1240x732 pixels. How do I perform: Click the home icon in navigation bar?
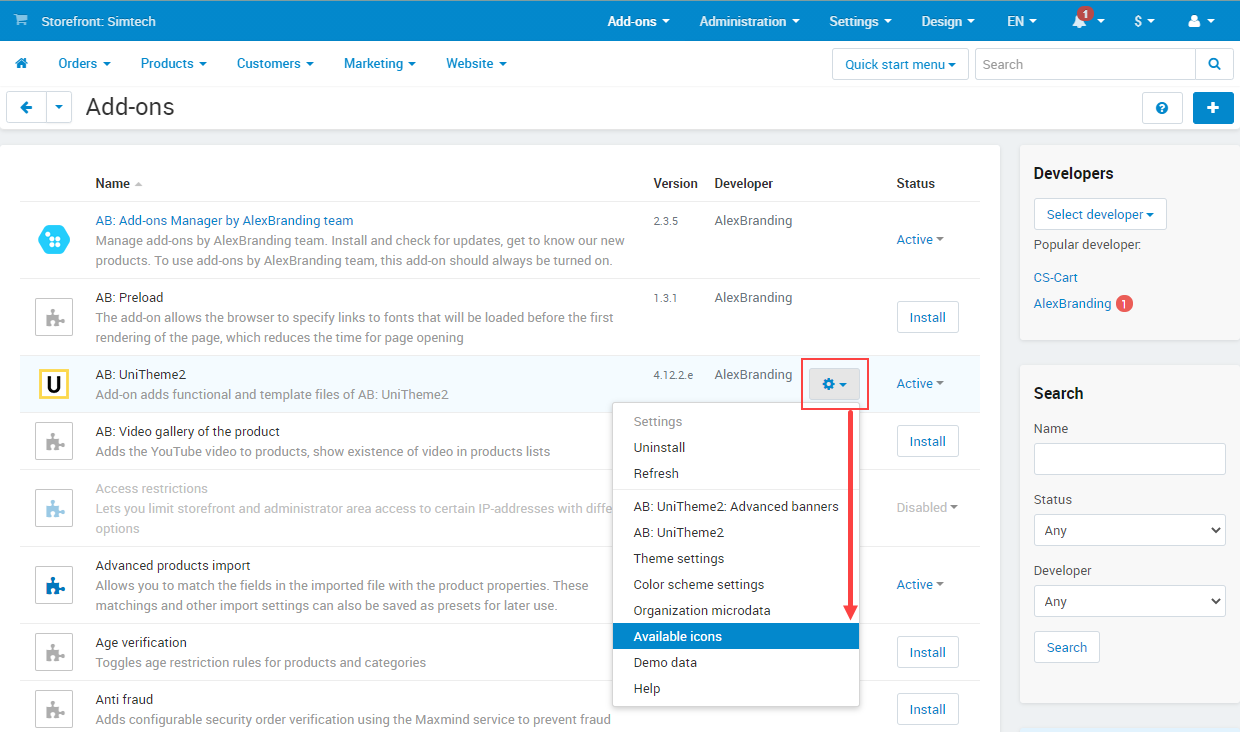coord(21,64)
